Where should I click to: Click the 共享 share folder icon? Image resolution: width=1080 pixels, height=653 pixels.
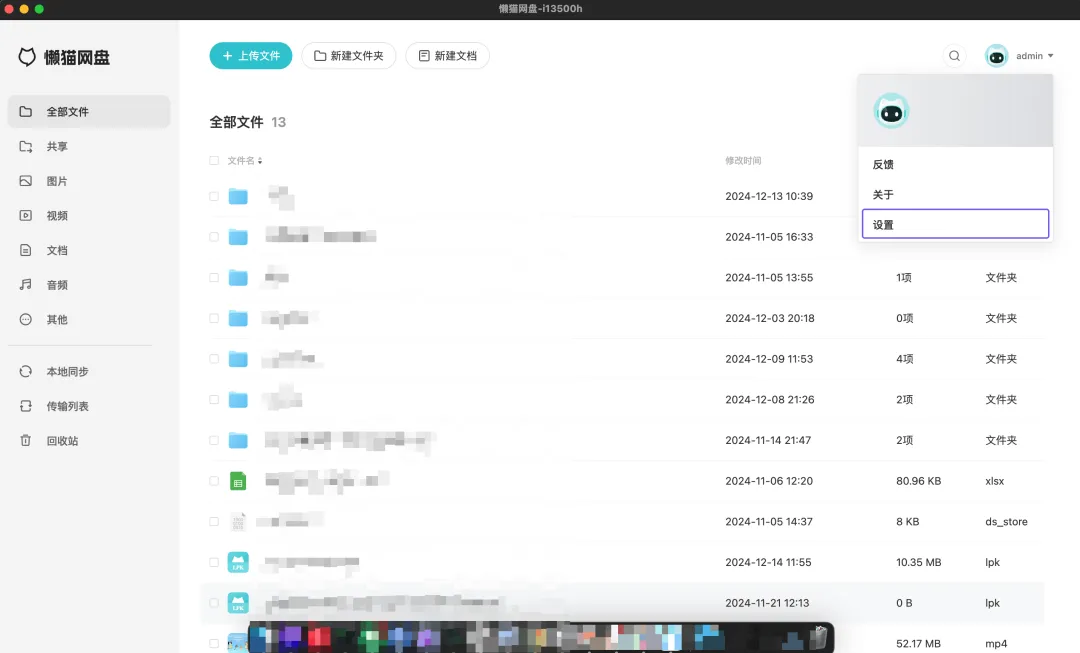(x=25, y=146)
